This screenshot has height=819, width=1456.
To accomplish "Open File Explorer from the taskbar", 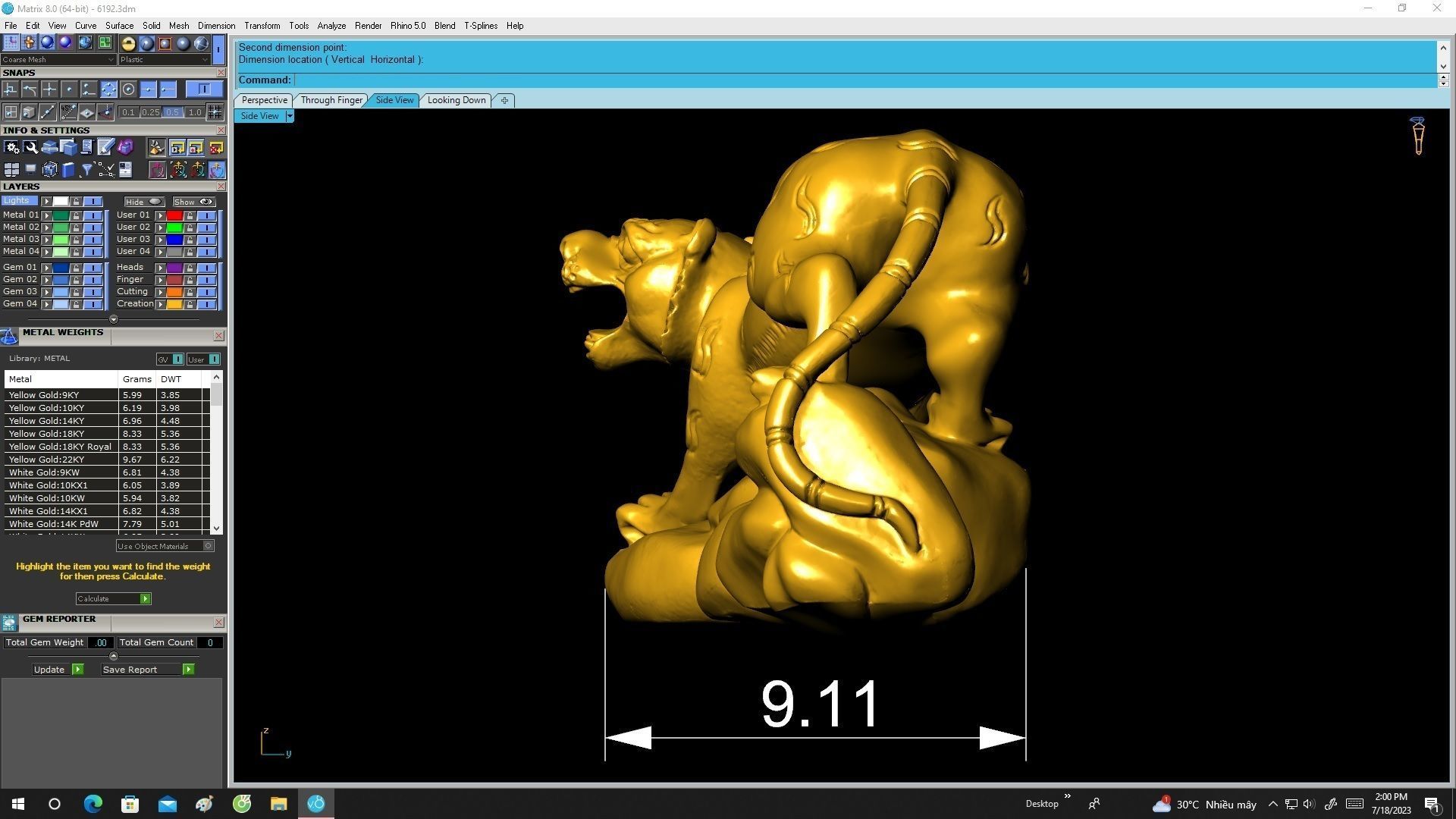I will point(278,804).
